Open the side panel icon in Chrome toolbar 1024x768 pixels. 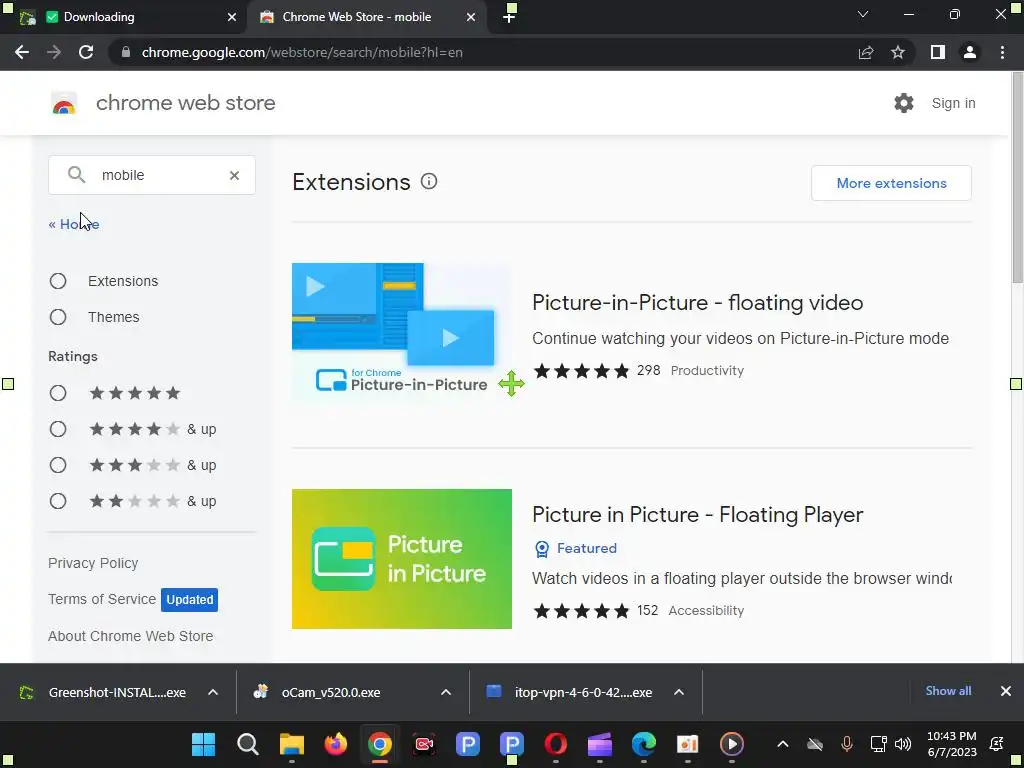coord(938,52)
